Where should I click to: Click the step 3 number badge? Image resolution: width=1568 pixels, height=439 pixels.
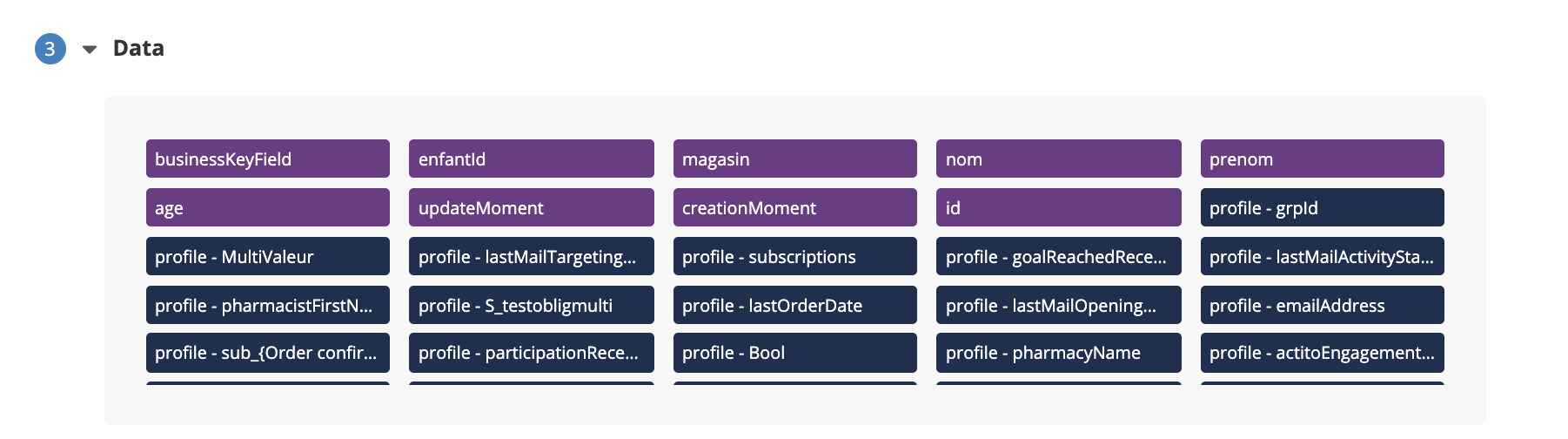tap(50, 49)
